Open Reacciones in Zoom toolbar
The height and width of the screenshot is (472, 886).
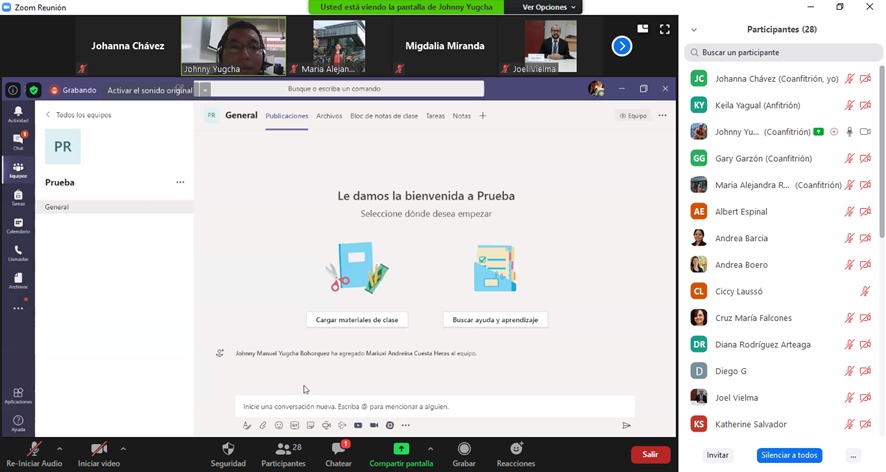516,455
